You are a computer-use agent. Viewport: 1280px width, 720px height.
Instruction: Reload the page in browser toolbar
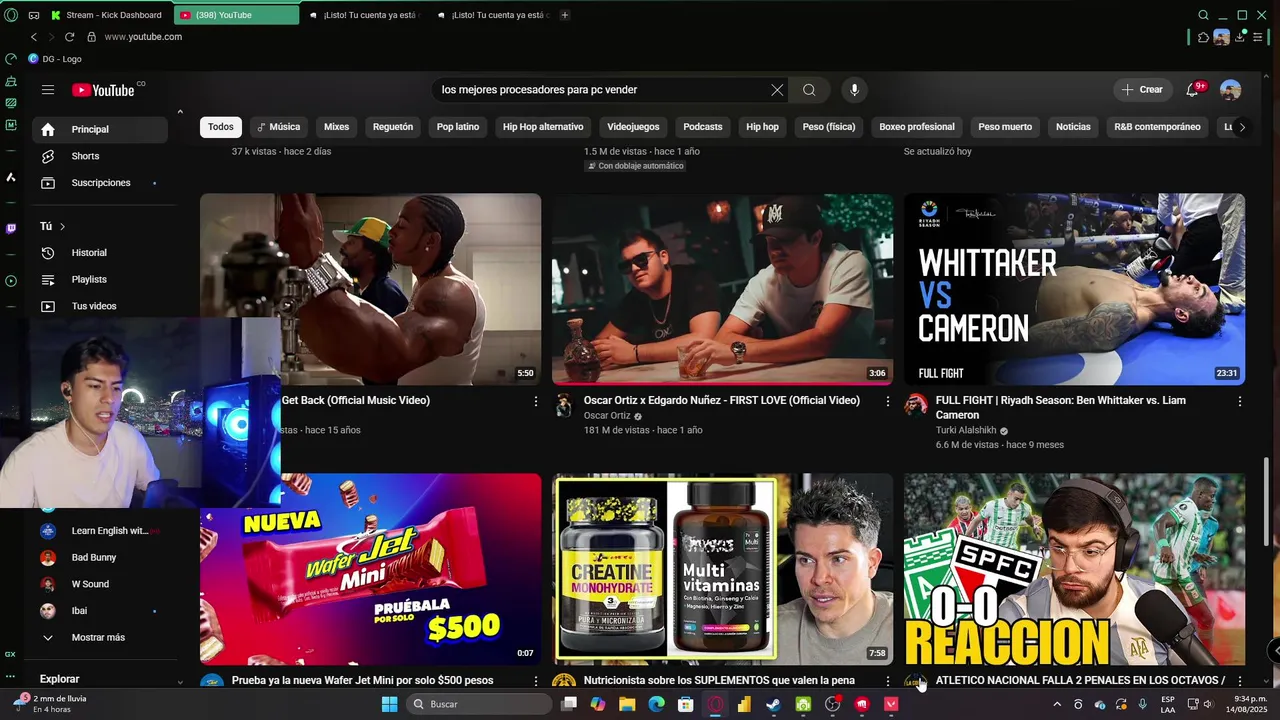(x=69, y=37)
